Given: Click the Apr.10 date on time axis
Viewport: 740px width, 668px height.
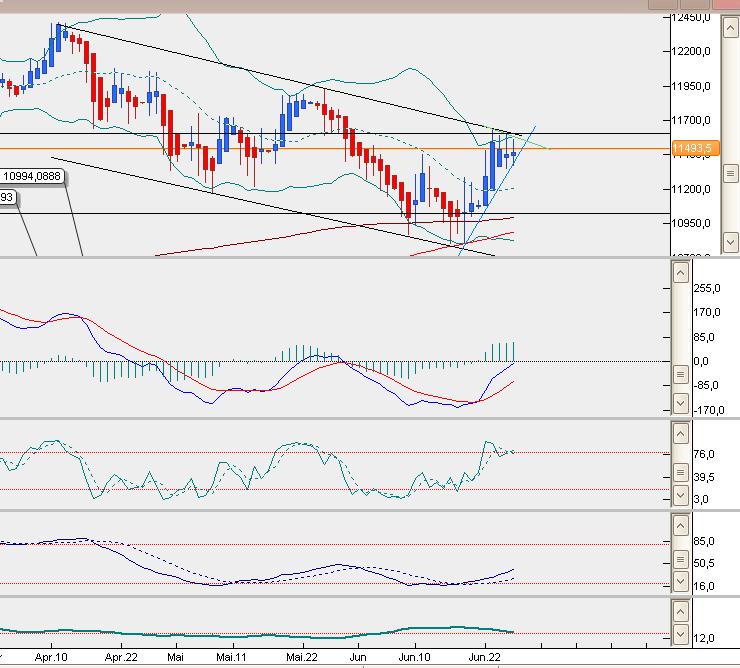Looking at the screenshot, I should pos(51,657).
